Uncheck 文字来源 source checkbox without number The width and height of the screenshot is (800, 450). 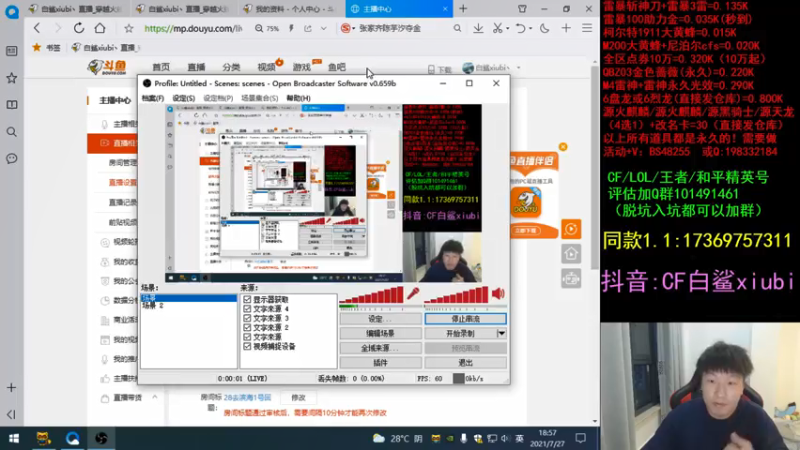(x=247, y=337)
